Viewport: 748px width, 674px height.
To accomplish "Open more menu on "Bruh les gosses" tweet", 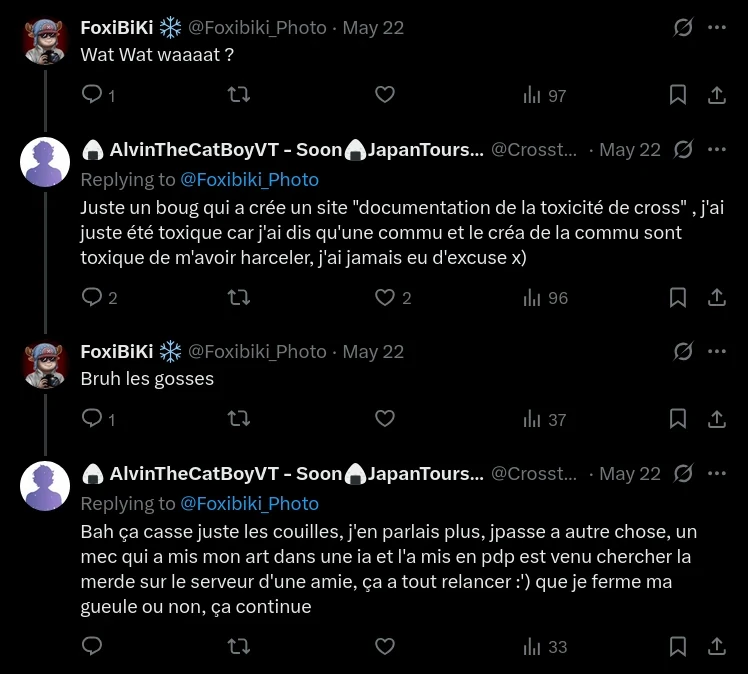I will 717,351.
